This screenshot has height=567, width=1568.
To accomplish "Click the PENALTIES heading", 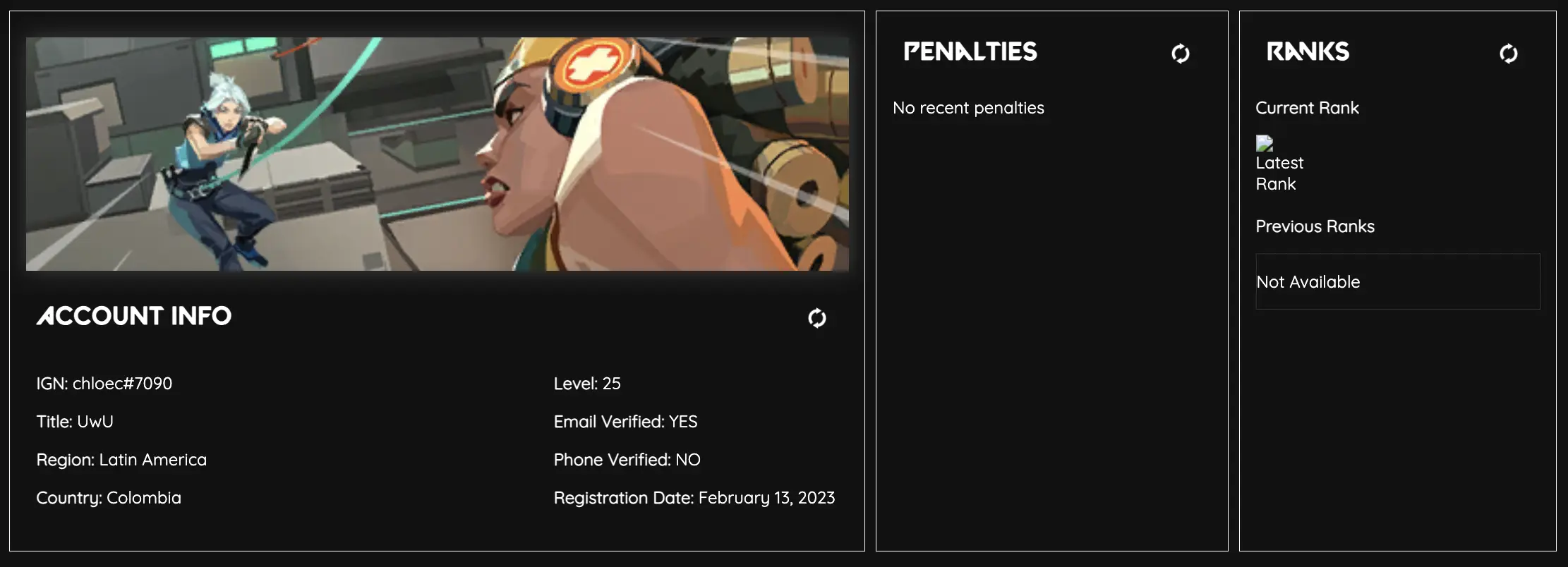I will [x=970, y=51].
